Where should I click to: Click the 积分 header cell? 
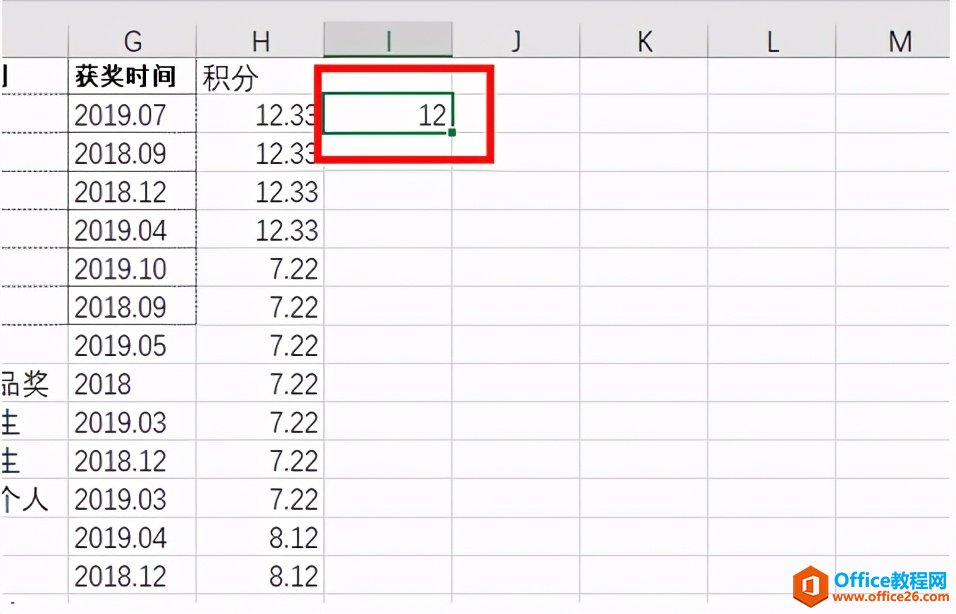260,76
